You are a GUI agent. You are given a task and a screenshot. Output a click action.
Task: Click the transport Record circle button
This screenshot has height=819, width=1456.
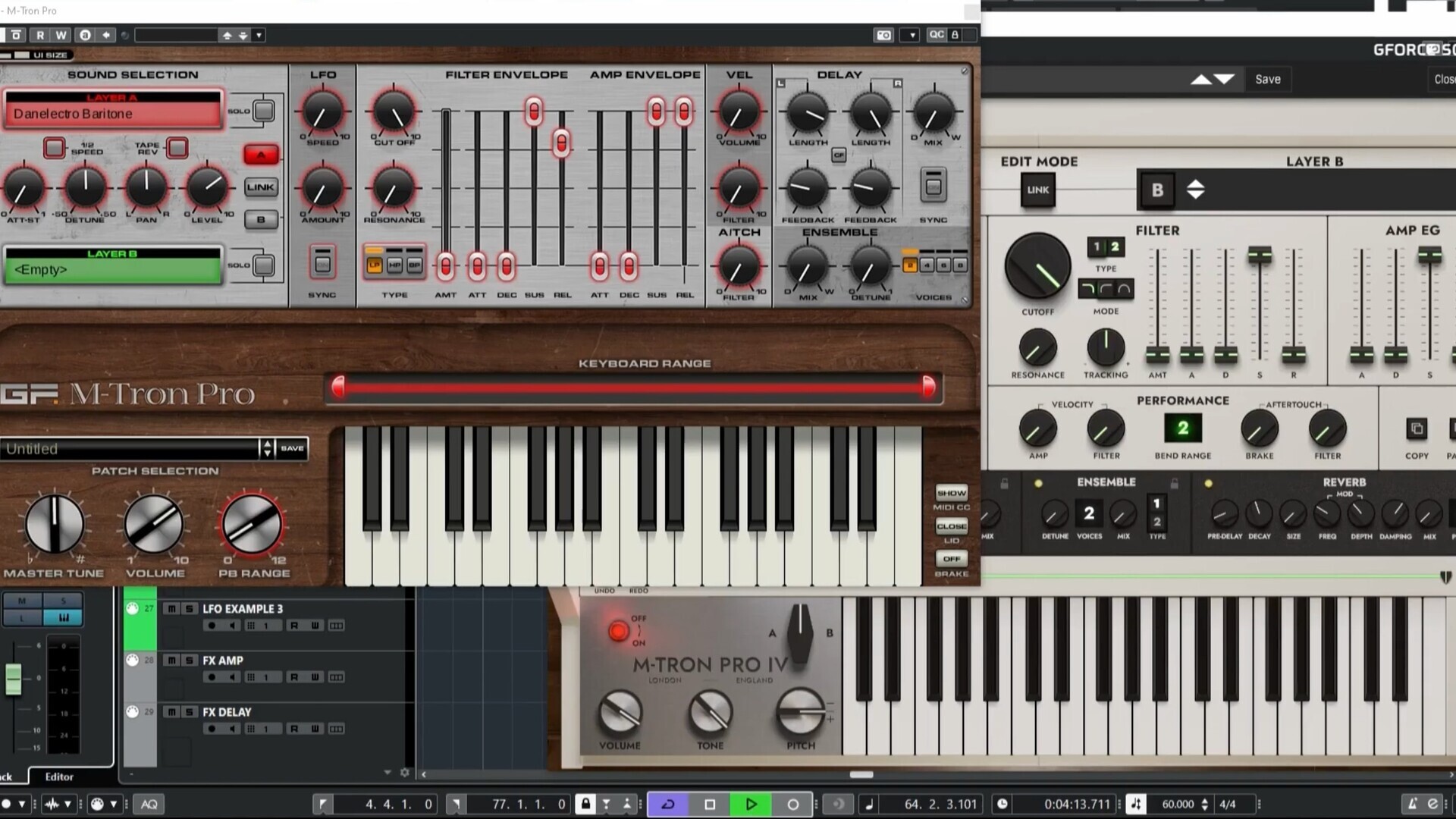(x=792, y=805)
